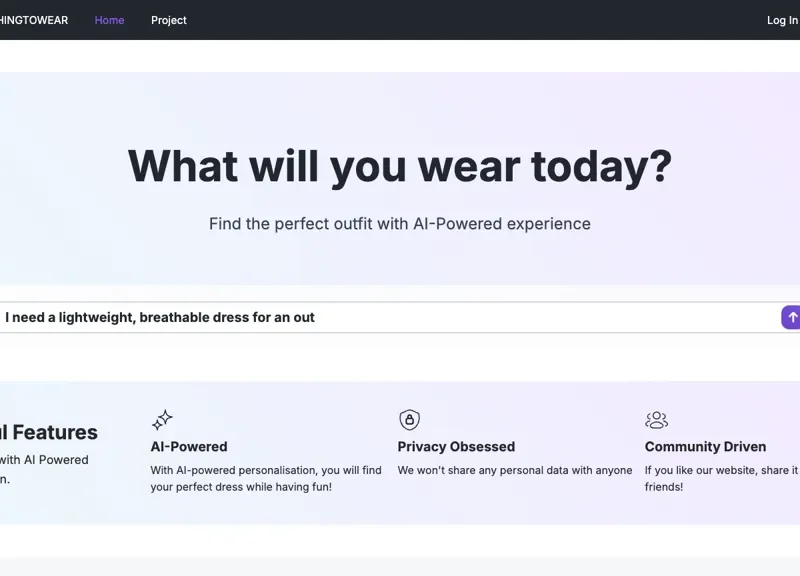Click the shield lock privacy icon

click(x=409, y=420)
